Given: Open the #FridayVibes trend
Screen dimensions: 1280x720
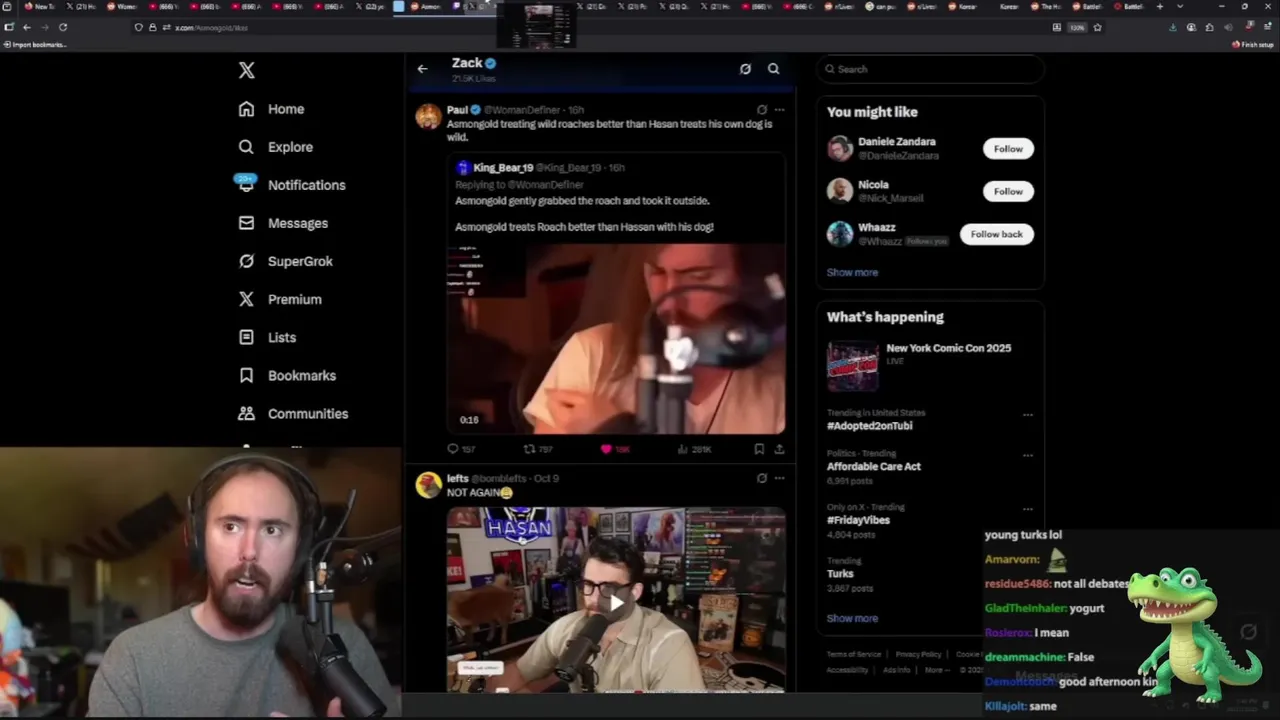Looking at the screenshot, I should point(858,520).
